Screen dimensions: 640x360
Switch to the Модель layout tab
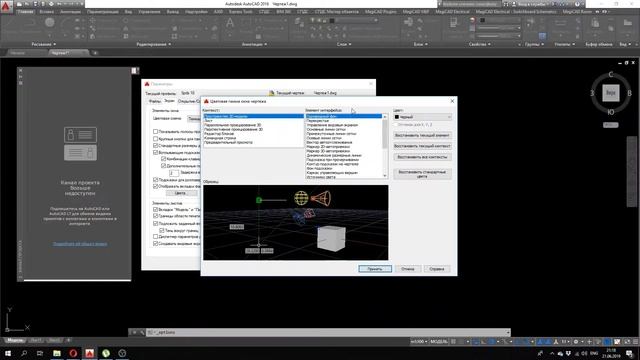(x=15, y=340)
